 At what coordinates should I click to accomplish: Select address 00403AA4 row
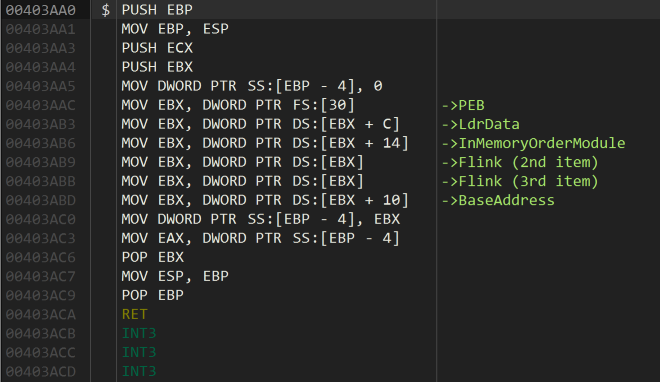point(330,67)
